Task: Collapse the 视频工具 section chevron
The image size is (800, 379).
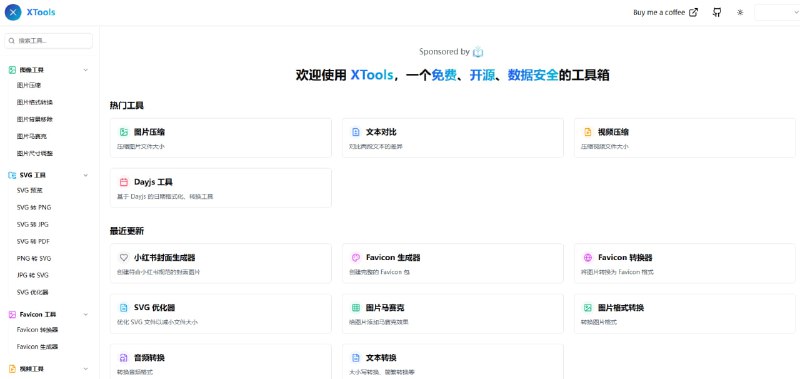Action: 85,369
